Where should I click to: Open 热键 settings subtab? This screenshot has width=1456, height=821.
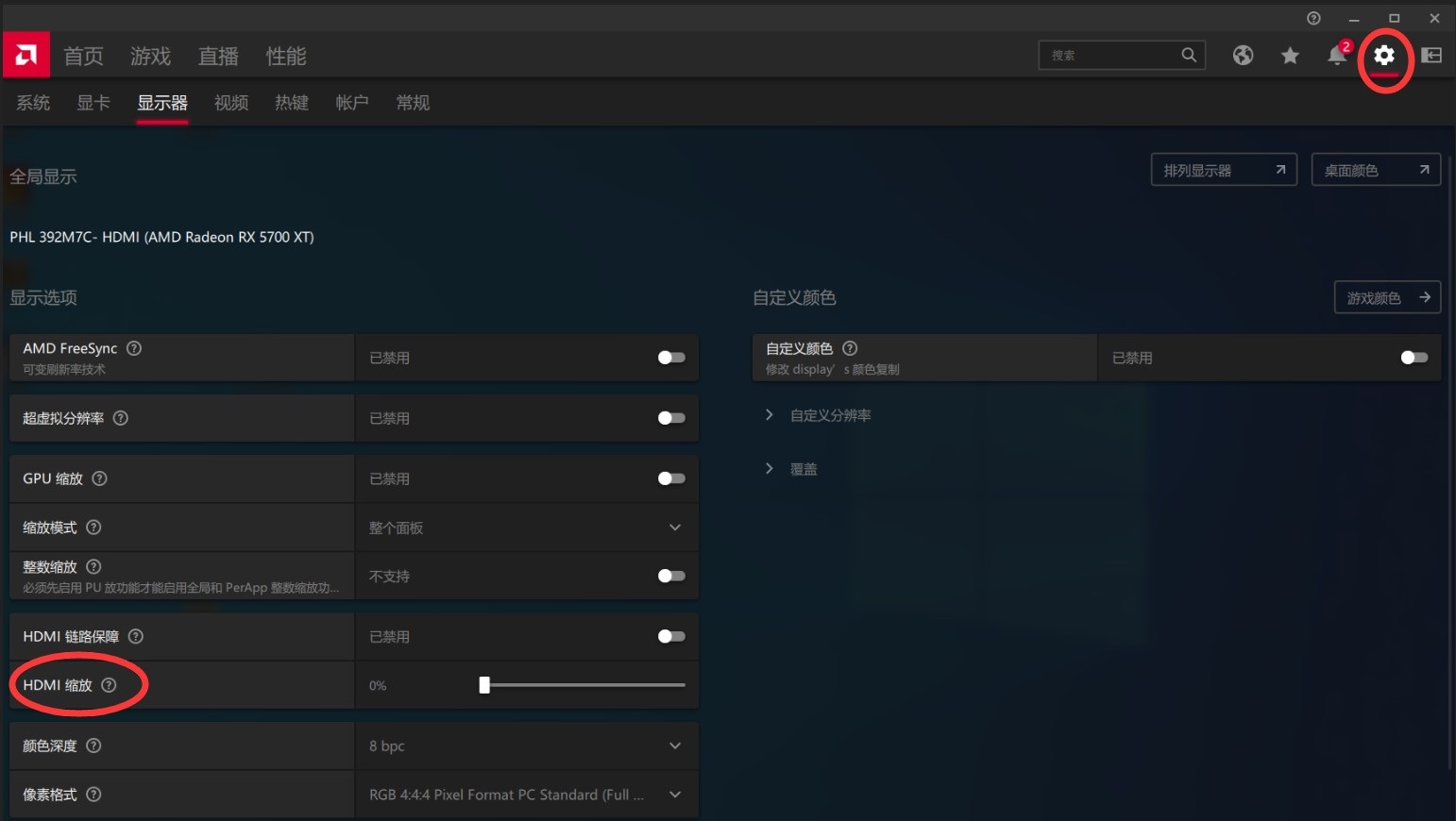[292, 103]
